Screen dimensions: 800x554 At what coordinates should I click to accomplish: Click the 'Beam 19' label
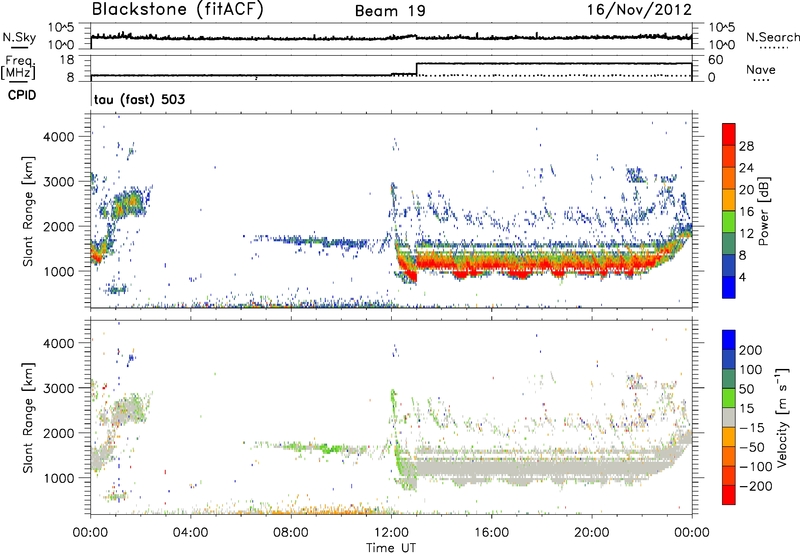pyautogui.click(x=390, y=11)
